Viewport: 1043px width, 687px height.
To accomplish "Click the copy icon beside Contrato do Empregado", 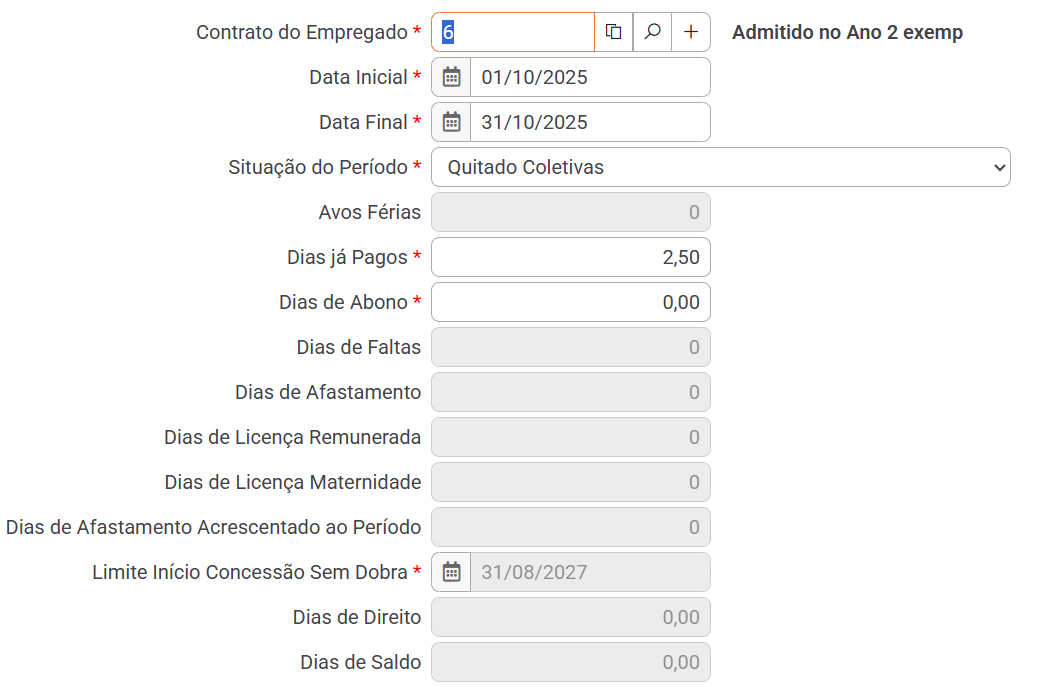I will click(614, 32).
